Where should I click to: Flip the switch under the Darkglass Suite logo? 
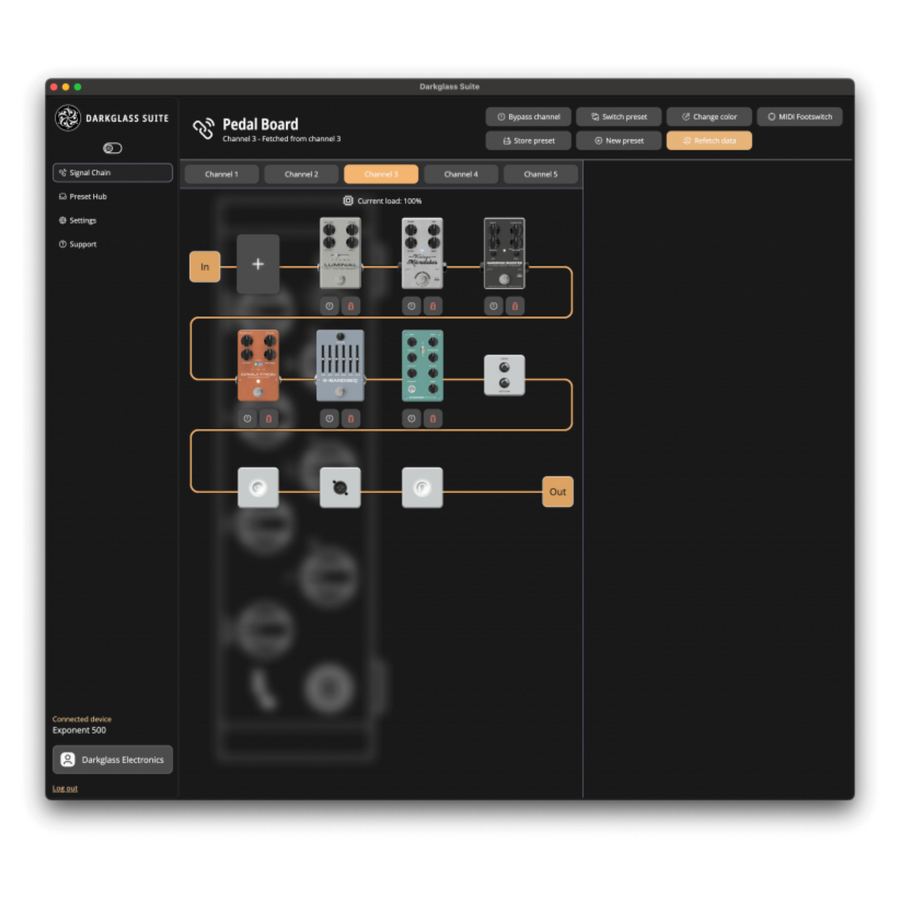coord(112,148)
